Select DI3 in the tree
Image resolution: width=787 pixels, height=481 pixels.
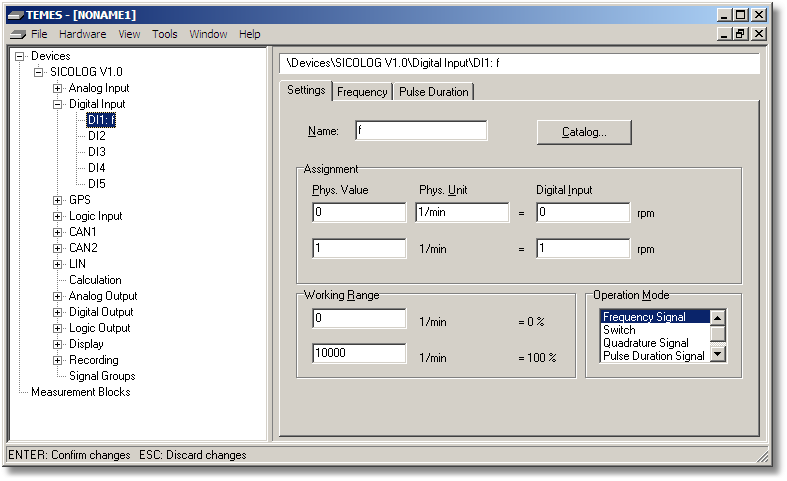97,152
